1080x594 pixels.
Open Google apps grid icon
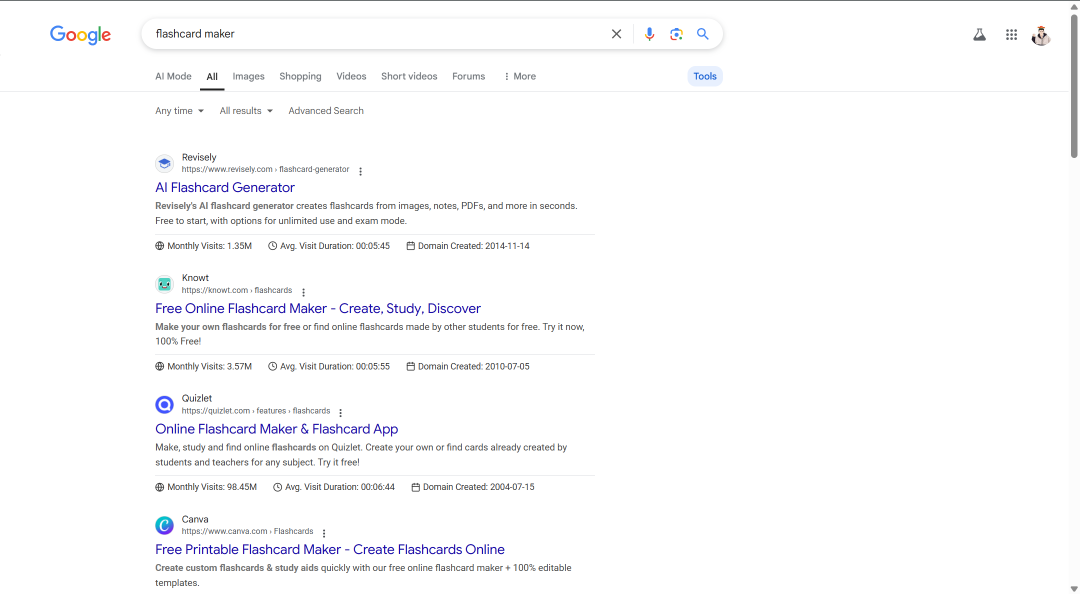(1011, 34)
